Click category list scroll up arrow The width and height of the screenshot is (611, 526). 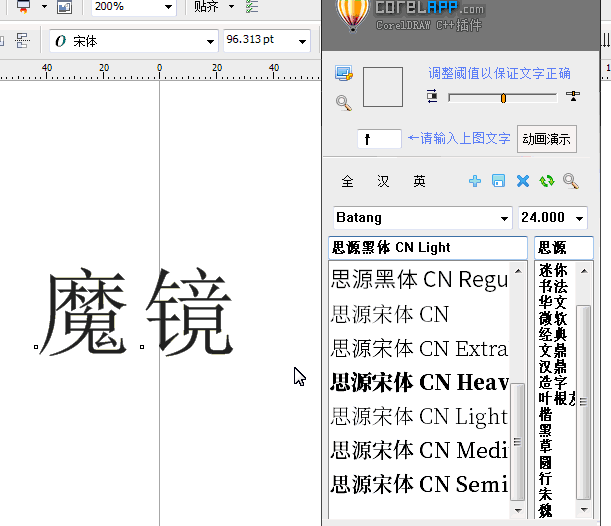tap(584, 271)
